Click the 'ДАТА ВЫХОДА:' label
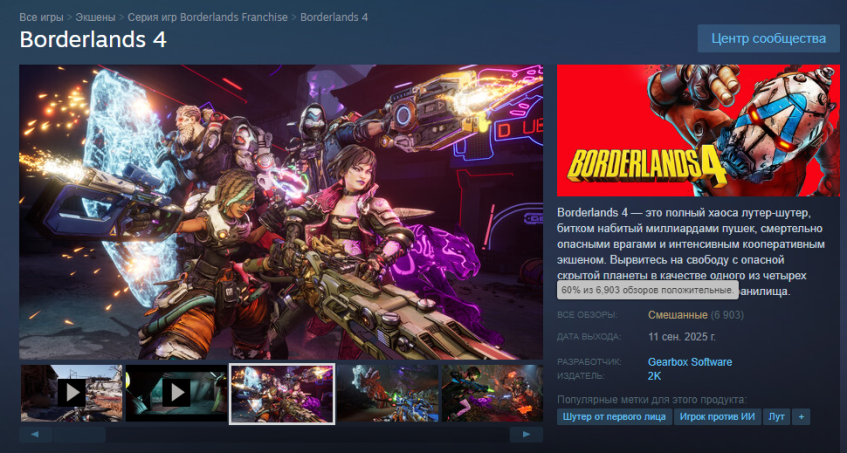847x453 pixels. [x=589, y=337]
